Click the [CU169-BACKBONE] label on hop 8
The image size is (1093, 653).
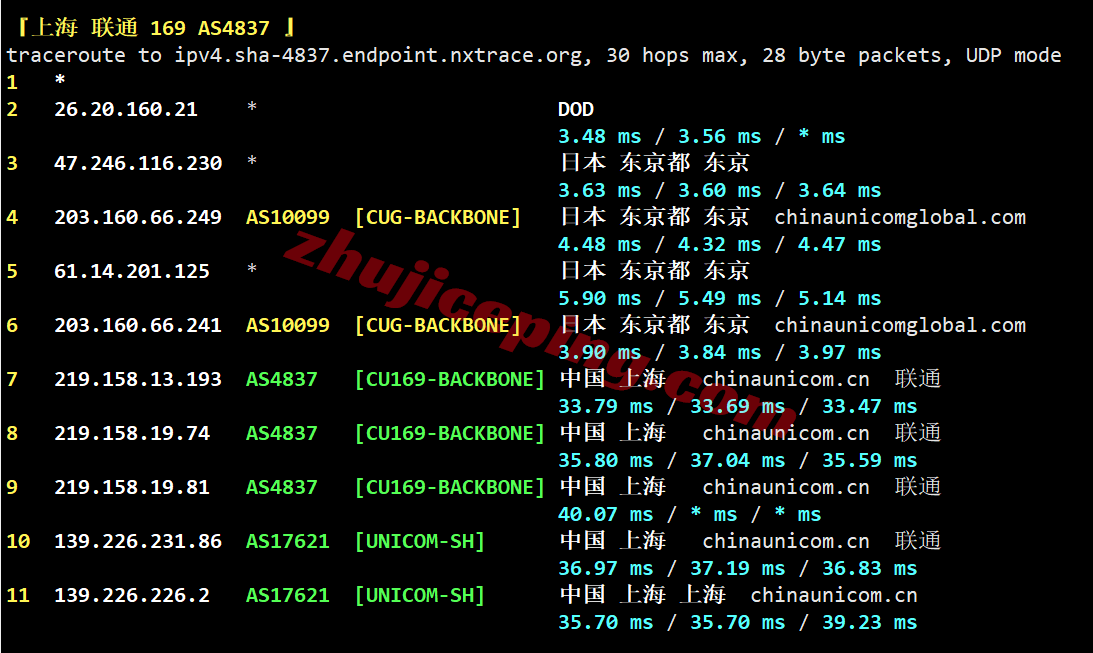[450, 433]
